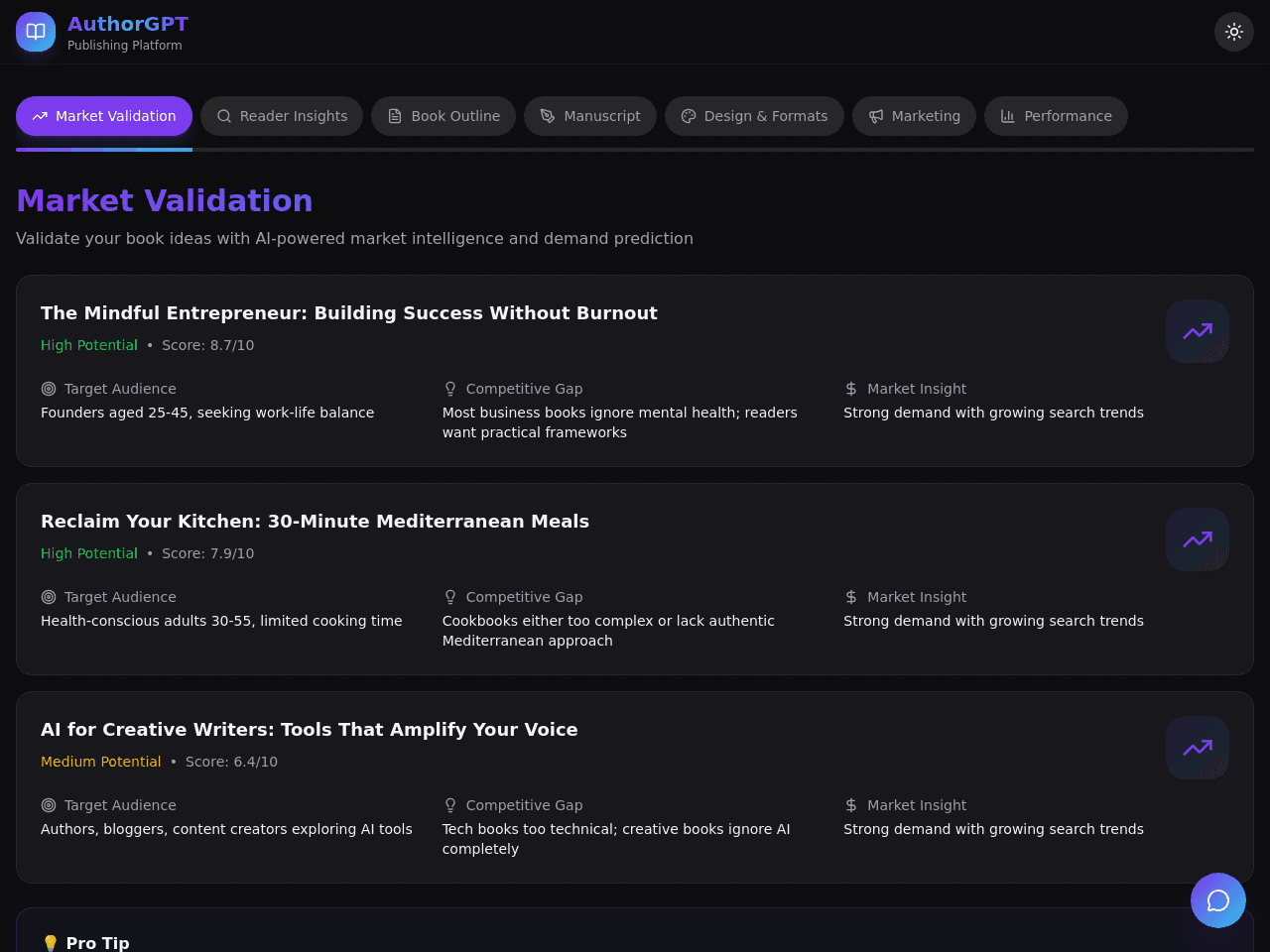Viewport: 1270px width, 952px height.
Task: Click the lightbulb icon beside second Competitive Gap
Action: pyautogui.click(x=450, y=597)
